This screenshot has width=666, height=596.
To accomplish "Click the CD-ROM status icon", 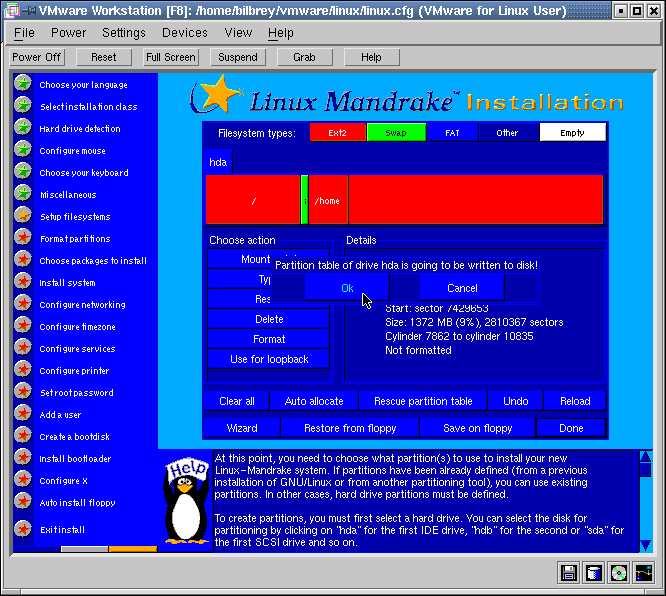I will tap(619, 573).
